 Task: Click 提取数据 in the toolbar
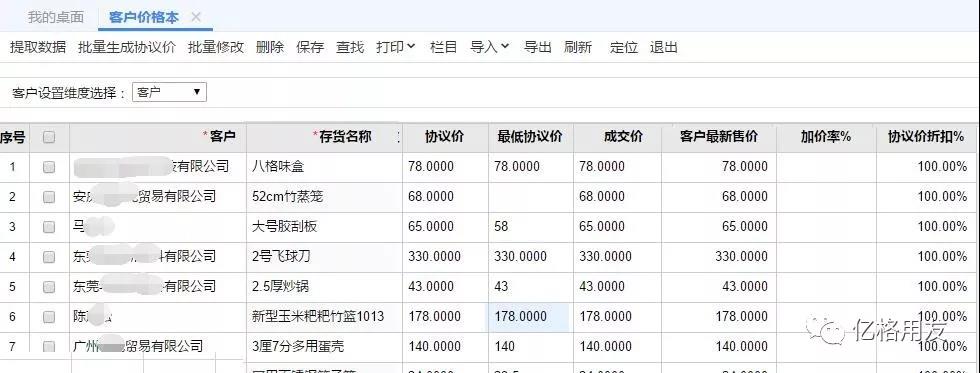pos(38,47)
